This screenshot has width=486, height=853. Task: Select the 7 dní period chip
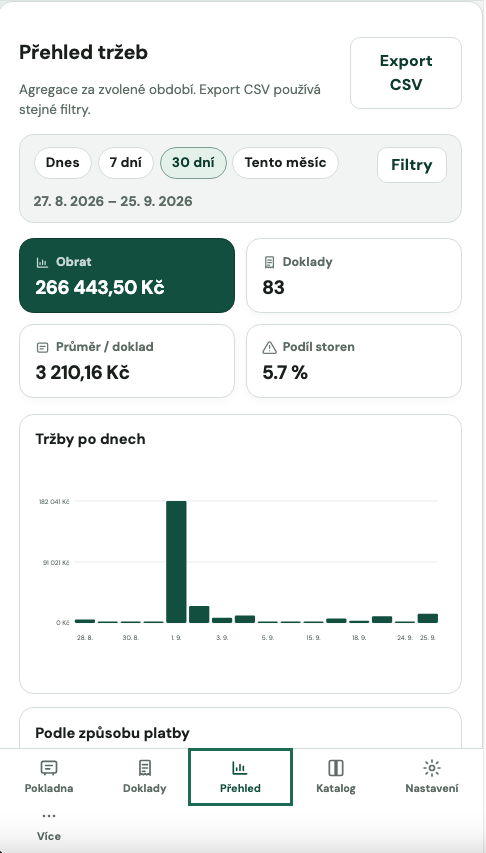click(x=126, y=163)
